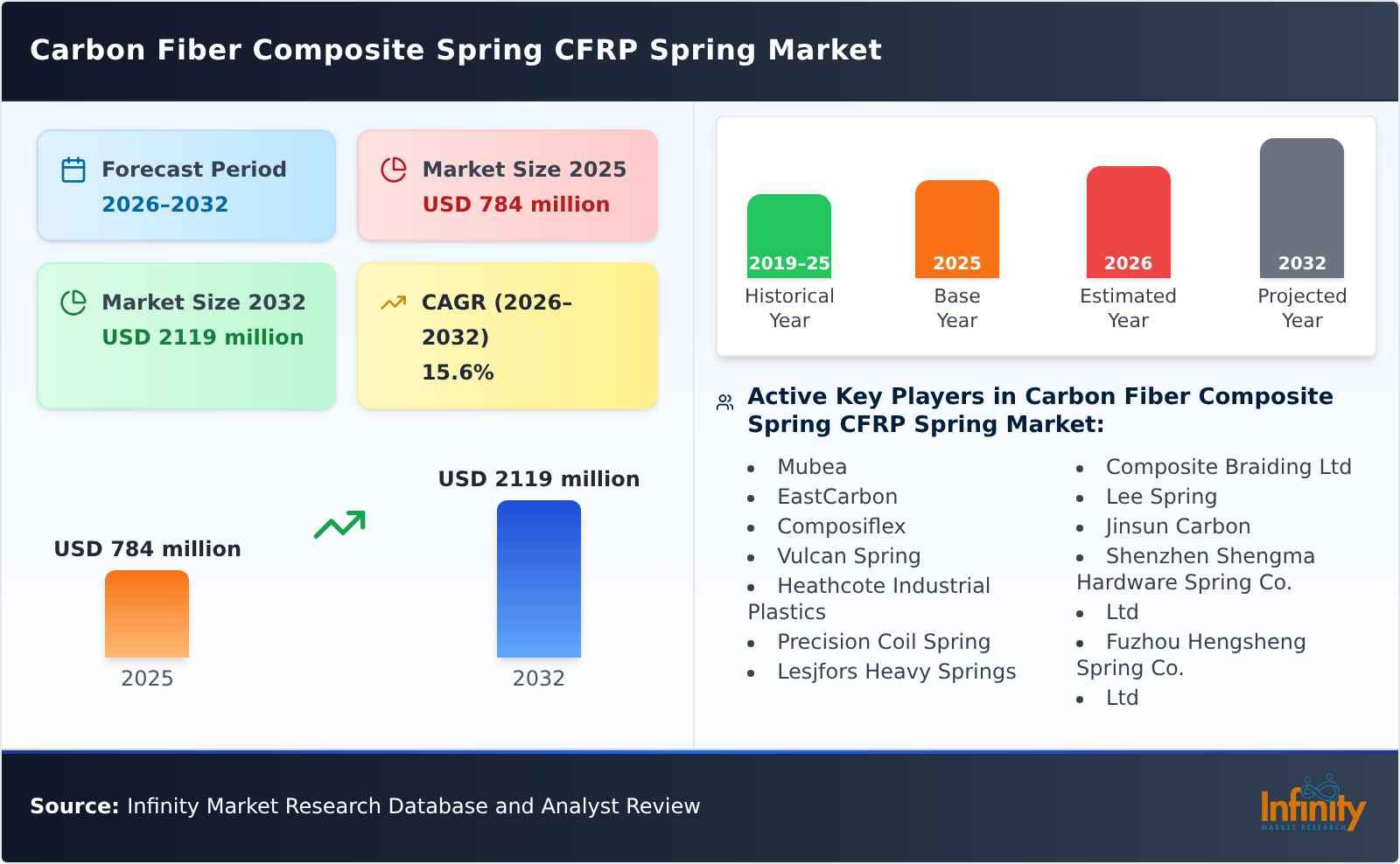Click the Source: Infinity Market Research Database text
The width and height of the screenshot is (1400, 864).
(x=365, y=806)
